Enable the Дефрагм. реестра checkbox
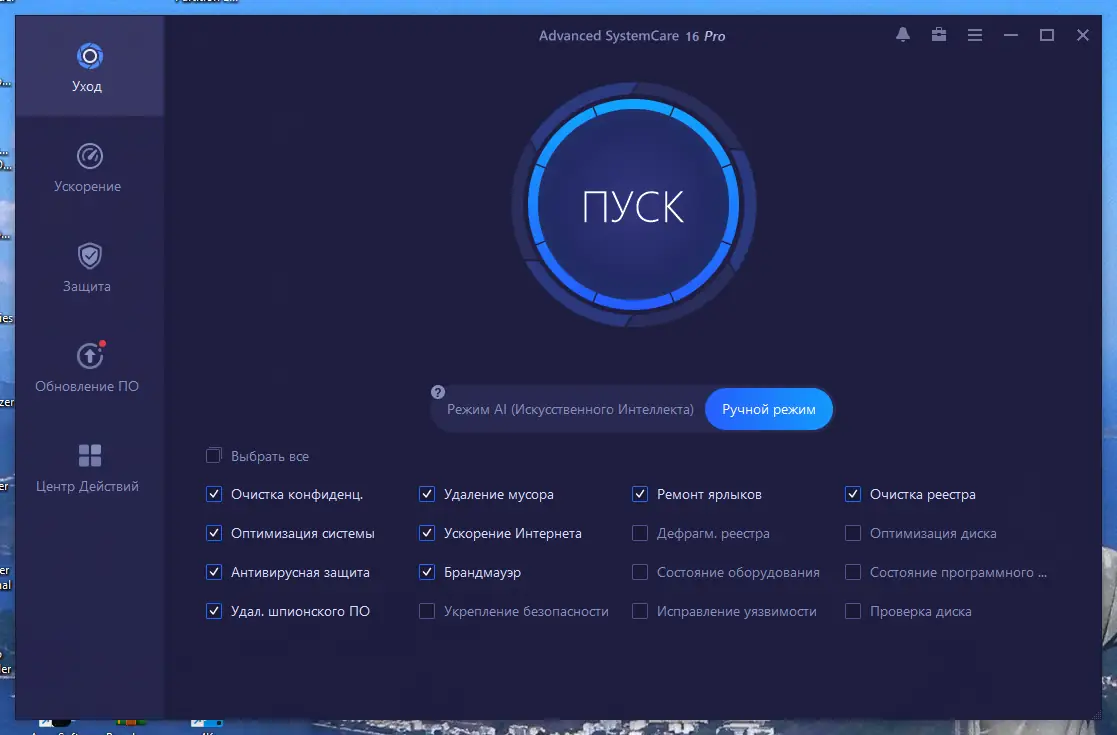This screenshot has width=1117, height=735. [x=639, y=533]
